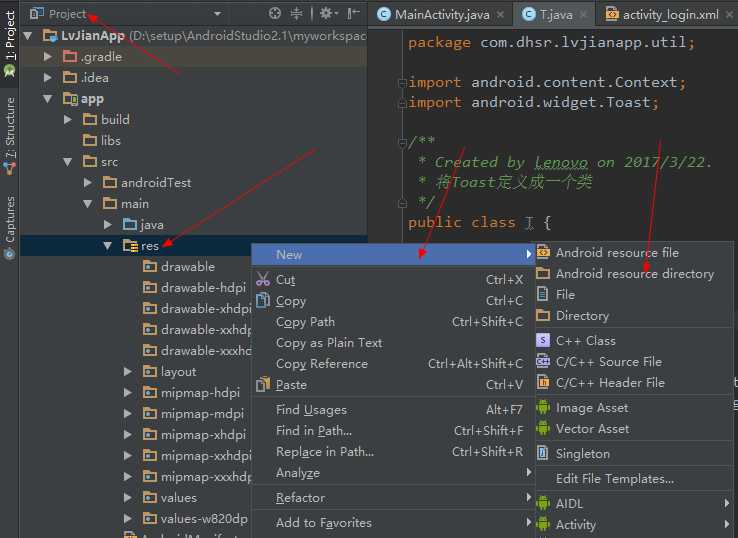Collapse the app module node
This screenshot has height=538, width=738.
[x=48, y=98]
